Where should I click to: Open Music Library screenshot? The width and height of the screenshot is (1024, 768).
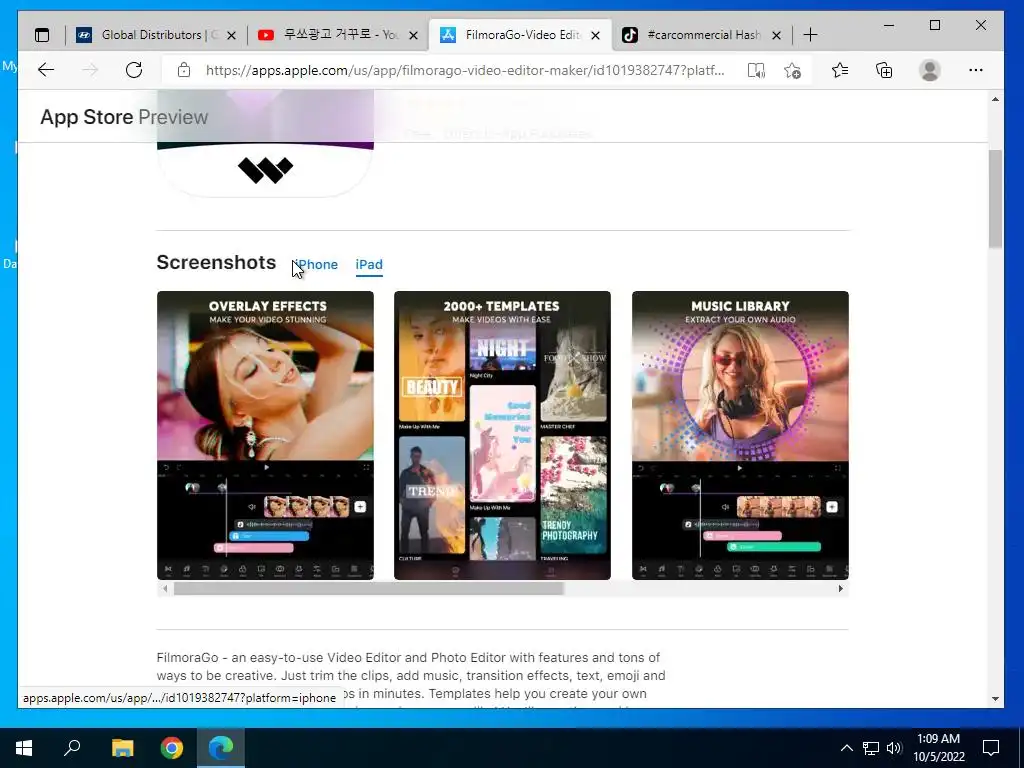coord(740,436)
